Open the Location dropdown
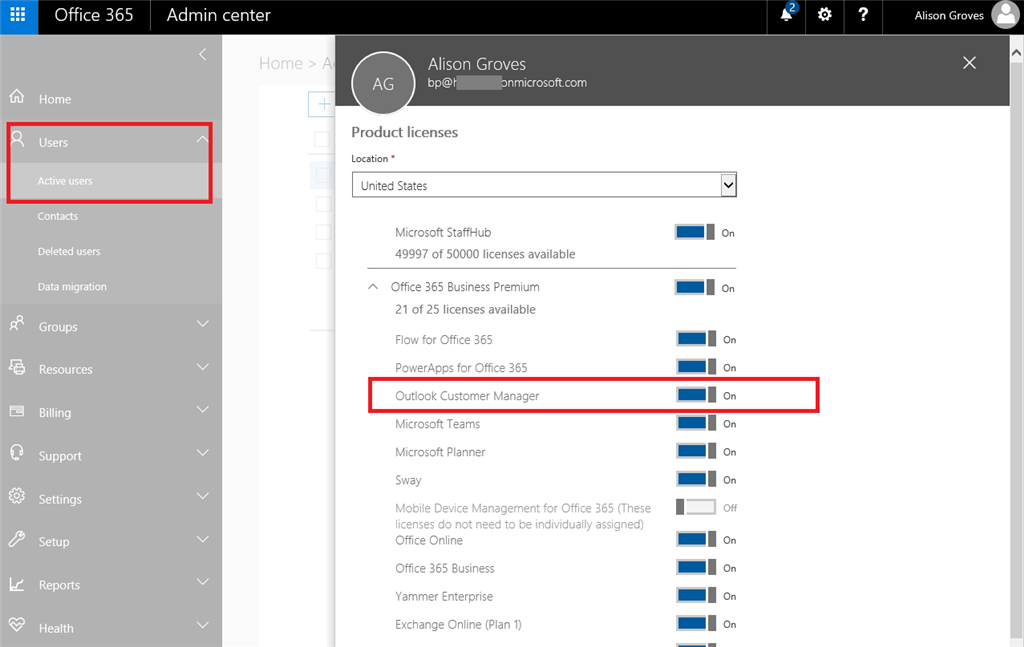Screen dimensions: 1024x647 click(544, 185)
